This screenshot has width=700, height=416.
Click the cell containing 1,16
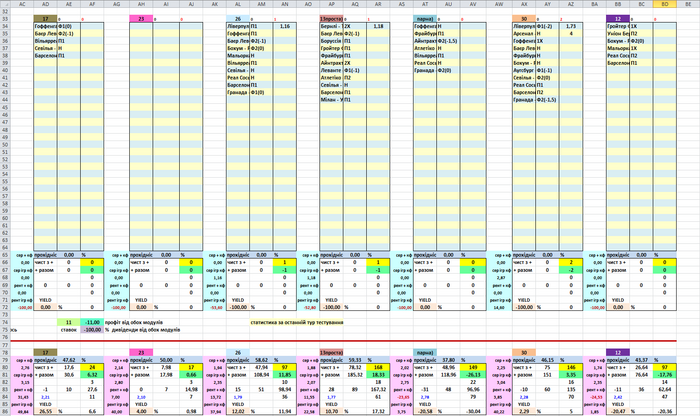tap(285, 26)
